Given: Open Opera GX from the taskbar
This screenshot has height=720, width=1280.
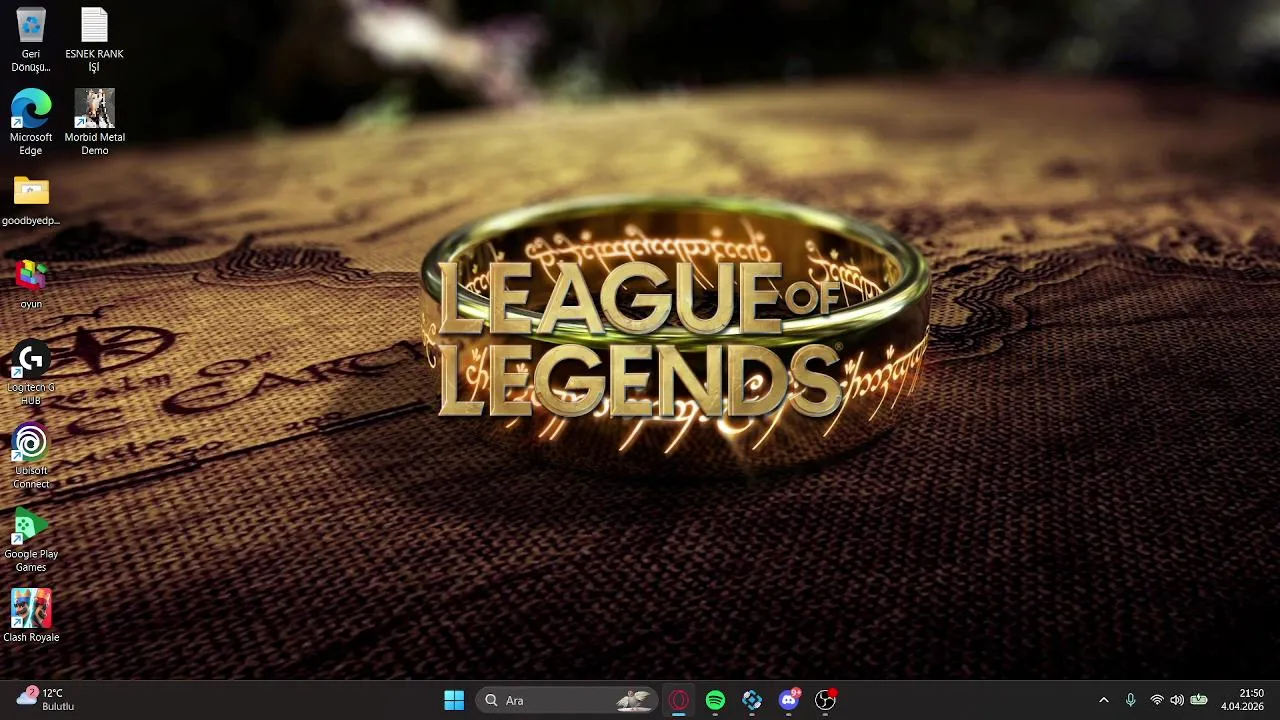Looking at the screenshot, I should (679, 700).
